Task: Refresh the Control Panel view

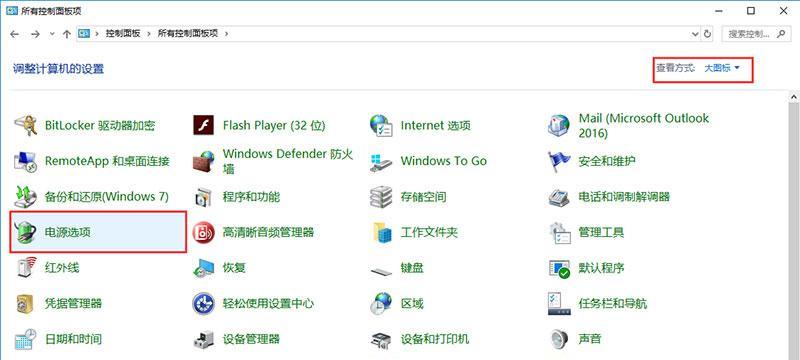Action: [708, 34]
